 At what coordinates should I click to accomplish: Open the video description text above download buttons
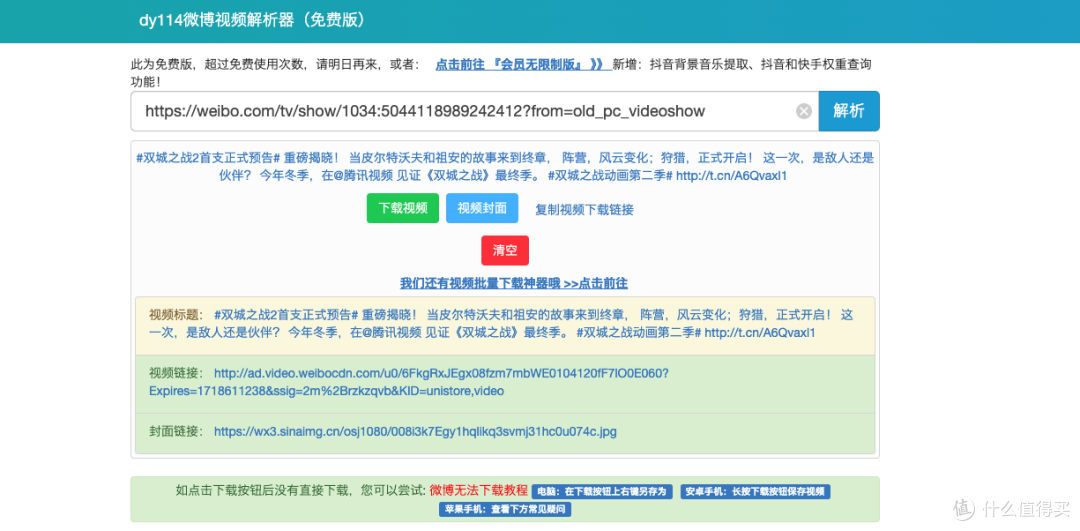[505, 167]
